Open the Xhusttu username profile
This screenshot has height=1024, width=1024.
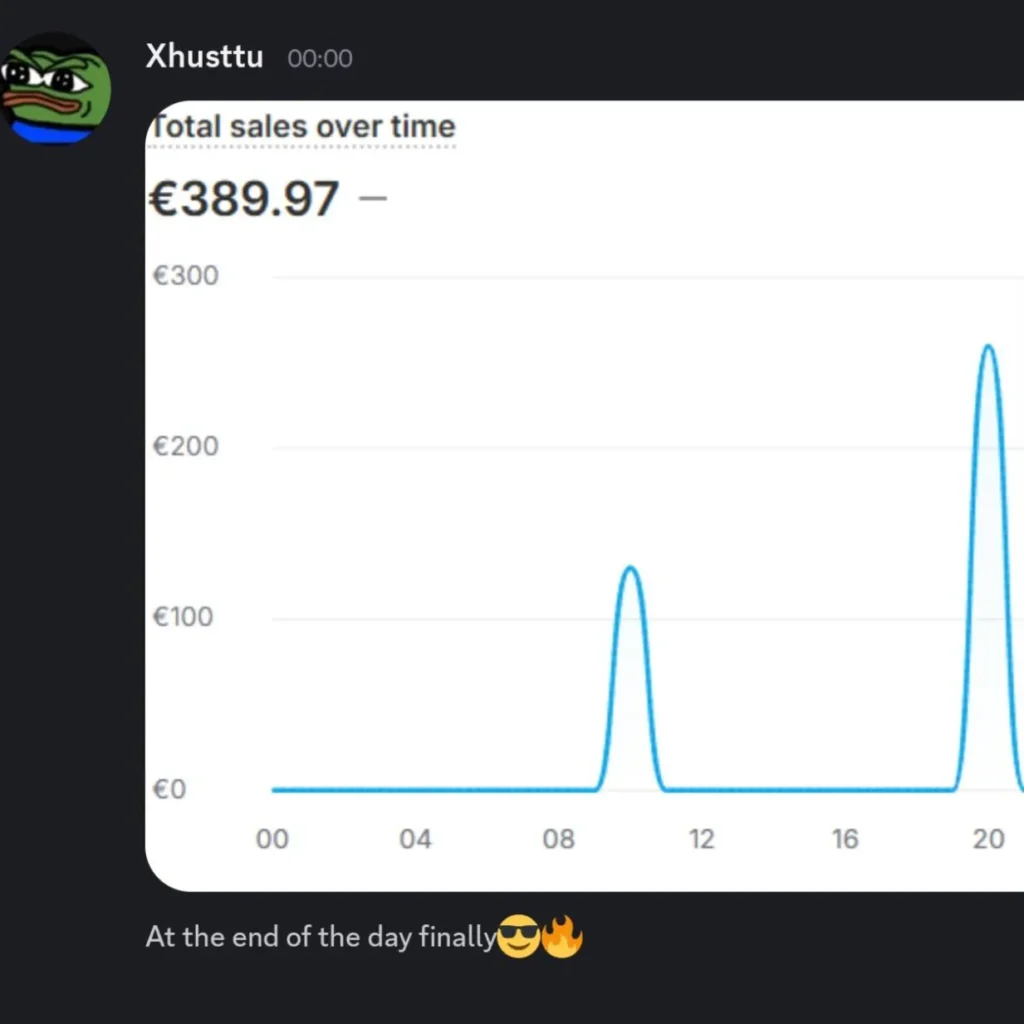tap(204, 56)
